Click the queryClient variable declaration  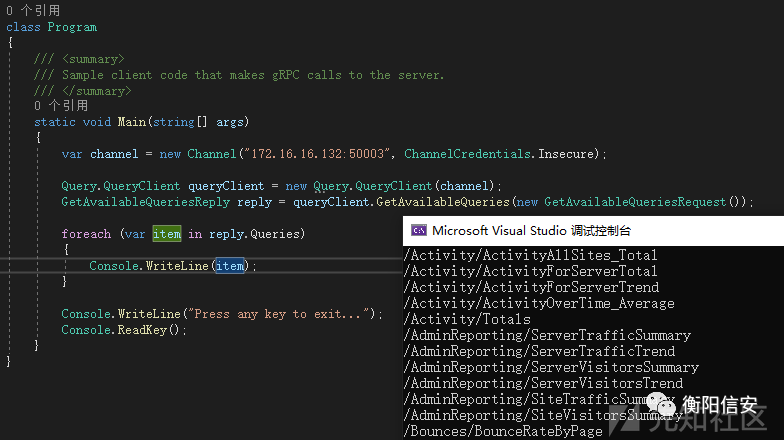click(226, 186)
